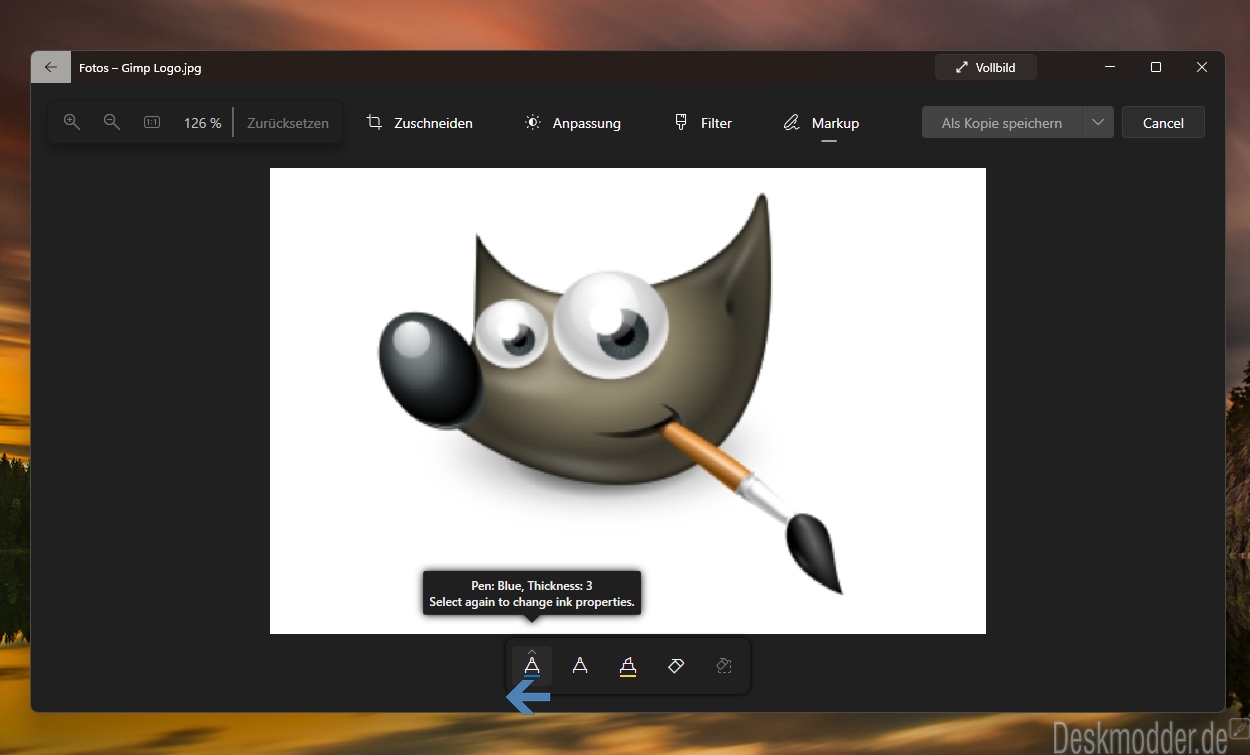Click on the Gimp logo image
The image size is (1250, 755).
(x=628, y=401)
